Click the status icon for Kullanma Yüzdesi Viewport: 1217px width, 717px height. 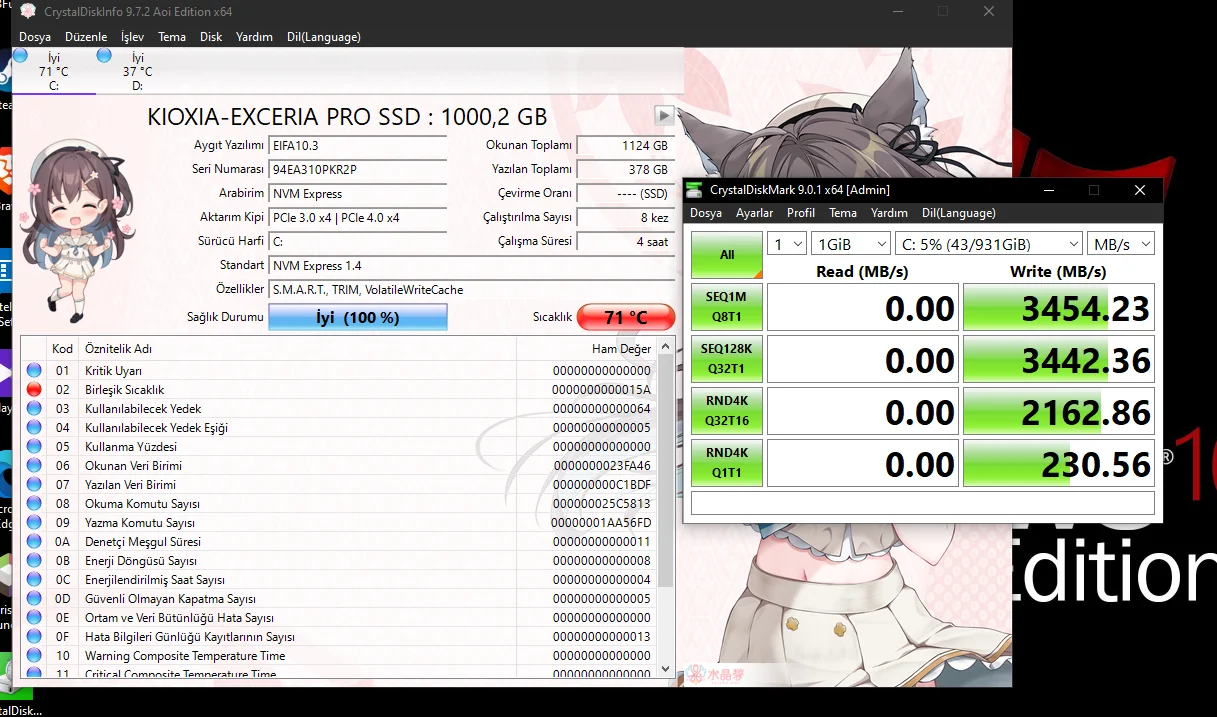(34, 447)
